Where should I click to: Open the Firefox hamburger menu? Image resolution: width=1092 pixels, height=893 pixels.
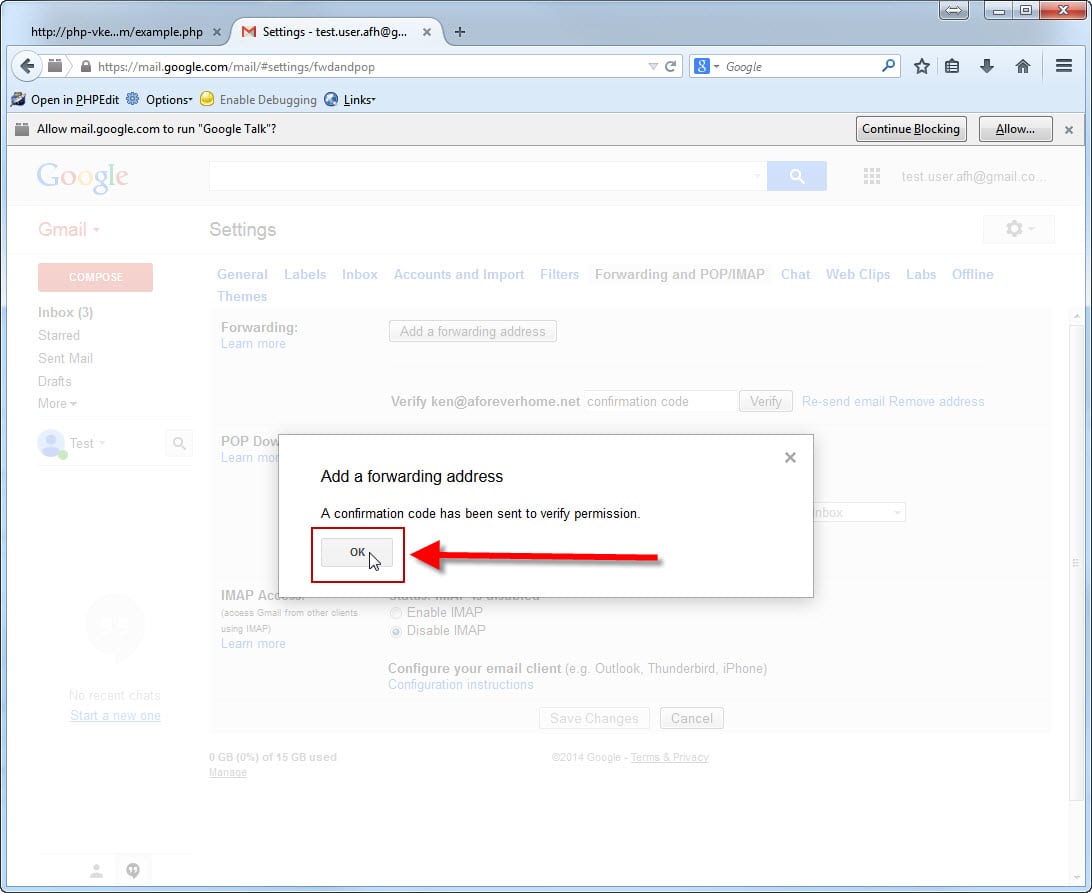[x=1064, y=66]
